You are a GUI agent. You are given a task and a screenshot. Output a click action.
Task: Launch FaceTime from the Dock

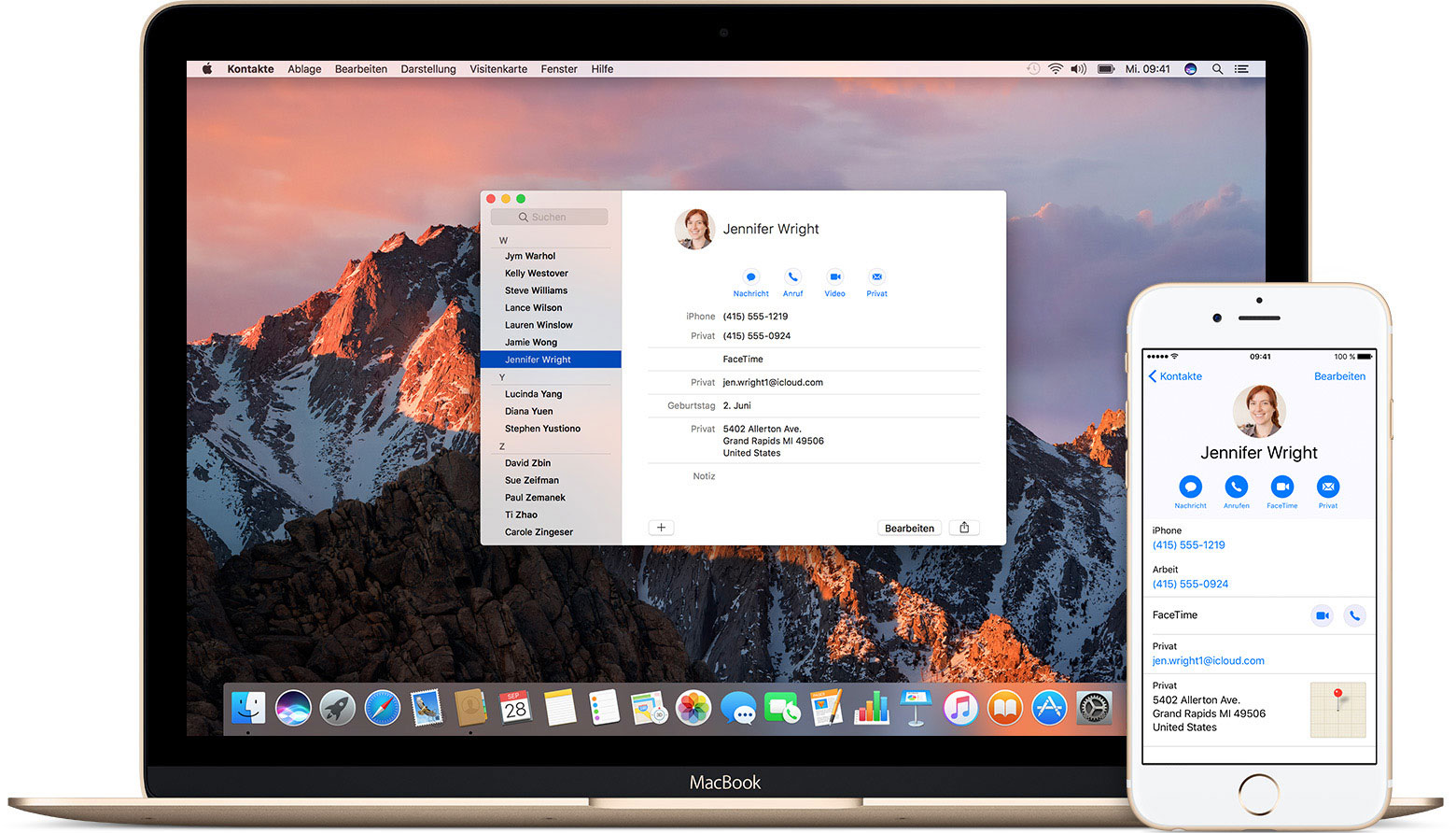pyautogui.click(x=782, y=708)
